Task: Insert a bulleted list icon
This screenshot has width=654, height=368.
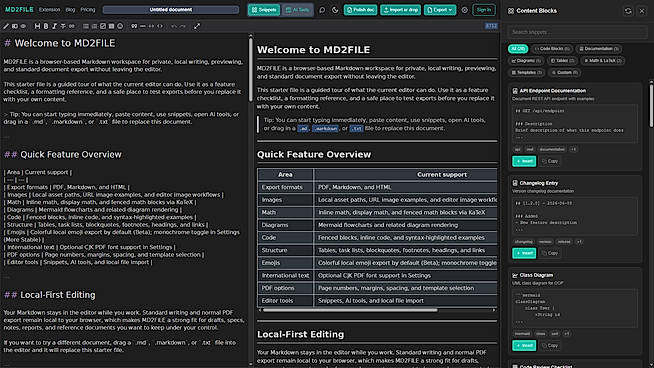Action: [86, 26]
